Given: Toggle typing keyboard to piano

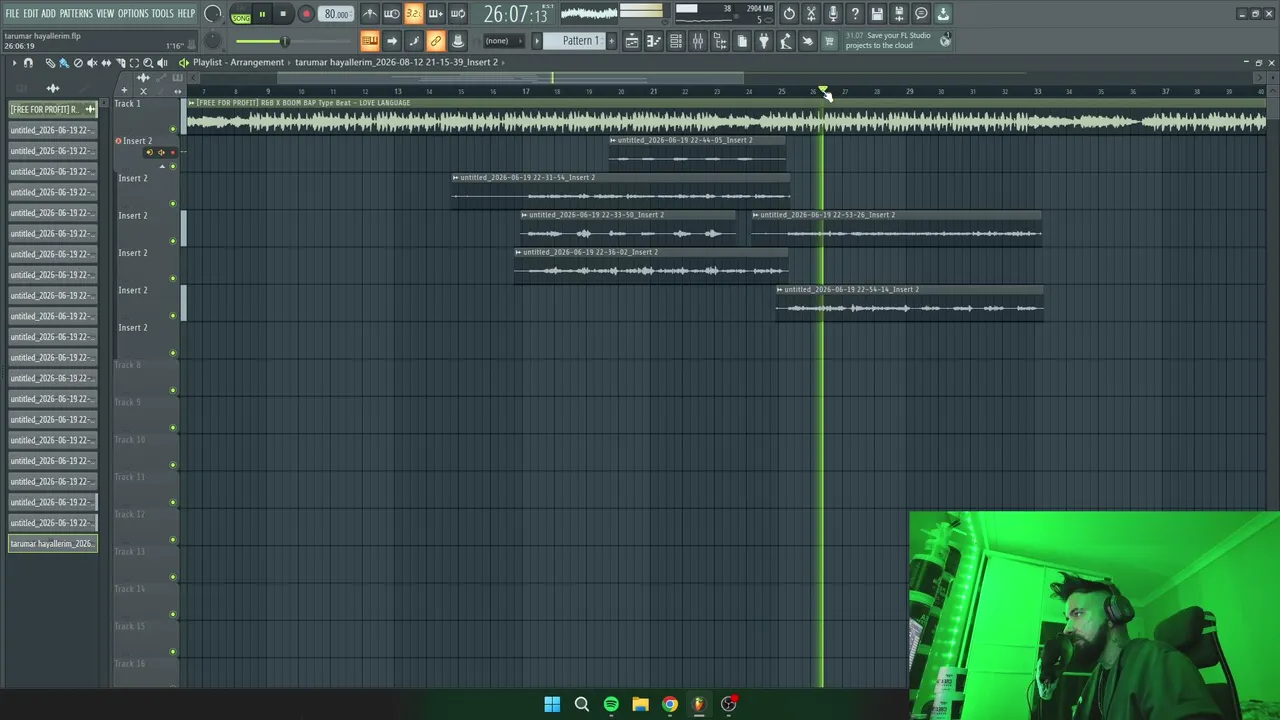Looking at the screenshot, I should click(370, 41).
